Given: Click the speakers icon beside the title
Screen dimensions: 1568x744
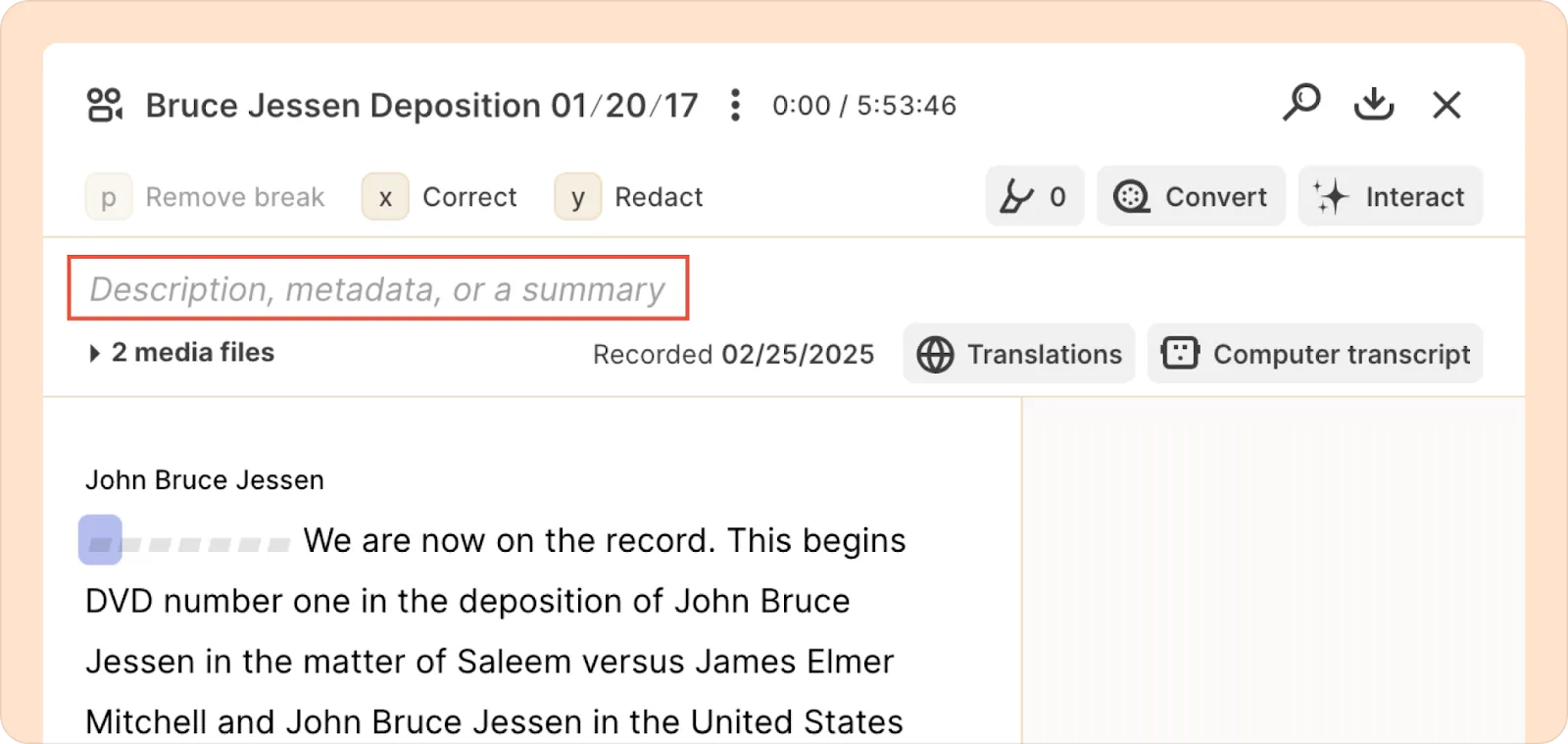Looking at the screenshot, I should coord(105,105).
